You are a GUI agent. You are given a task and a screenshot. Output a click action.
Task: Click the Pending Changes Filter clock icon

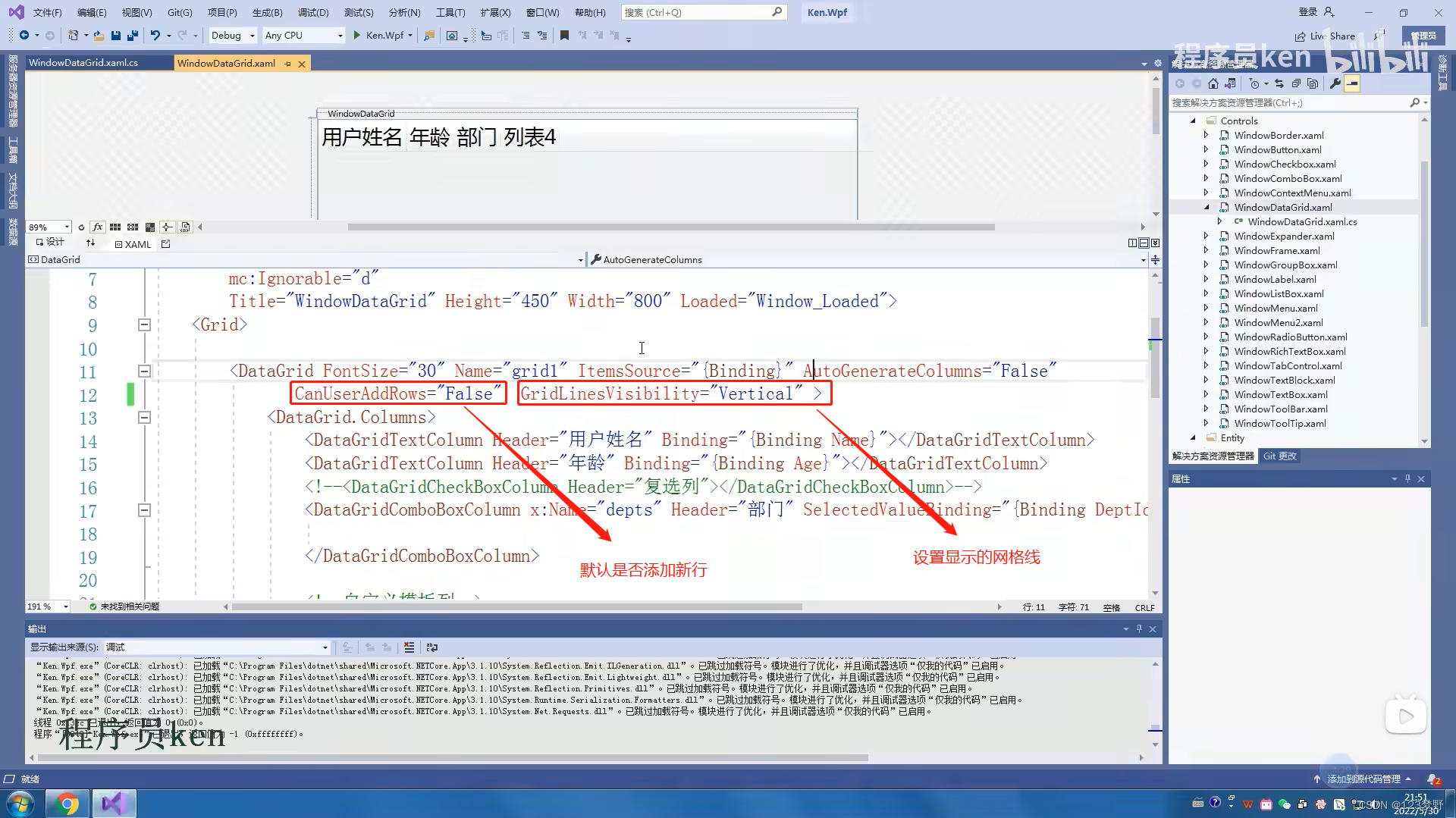point(1254,83)
